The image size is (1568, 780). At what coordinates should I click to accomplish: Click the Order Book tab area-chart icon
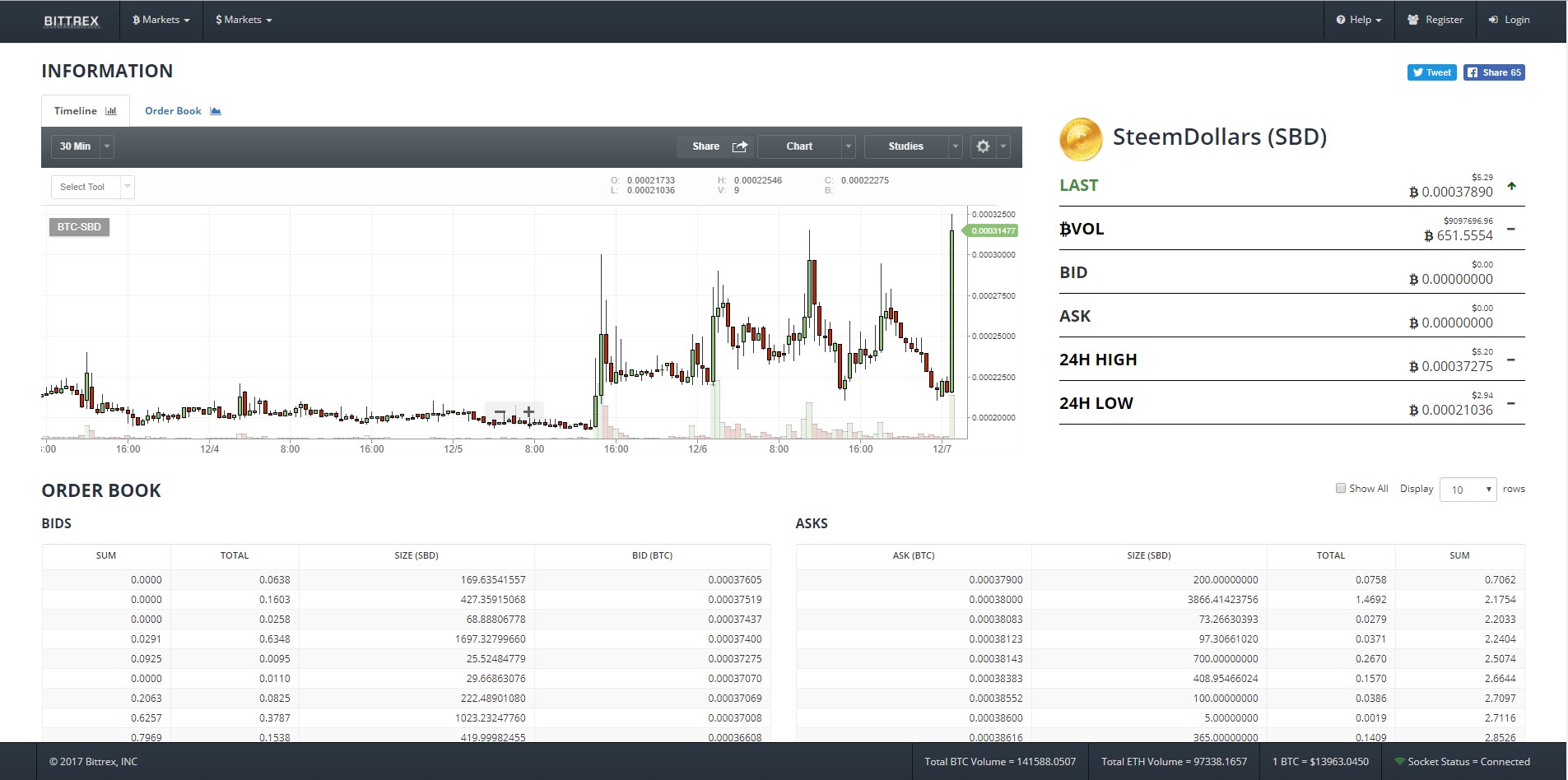[216, 111]
